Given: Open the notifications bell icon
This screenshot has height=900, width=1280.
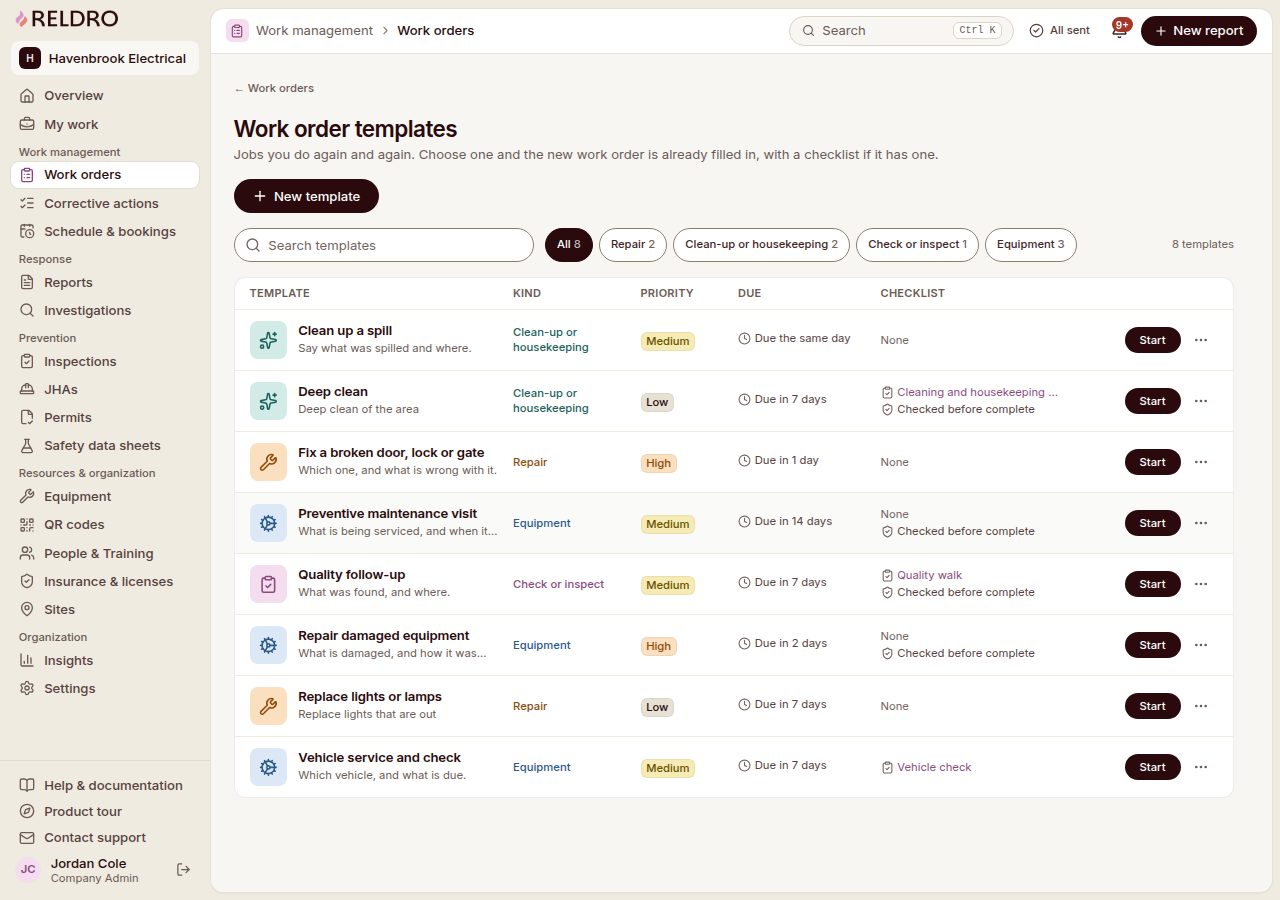Looking at the screenshot, I should tap(1119, 31).
